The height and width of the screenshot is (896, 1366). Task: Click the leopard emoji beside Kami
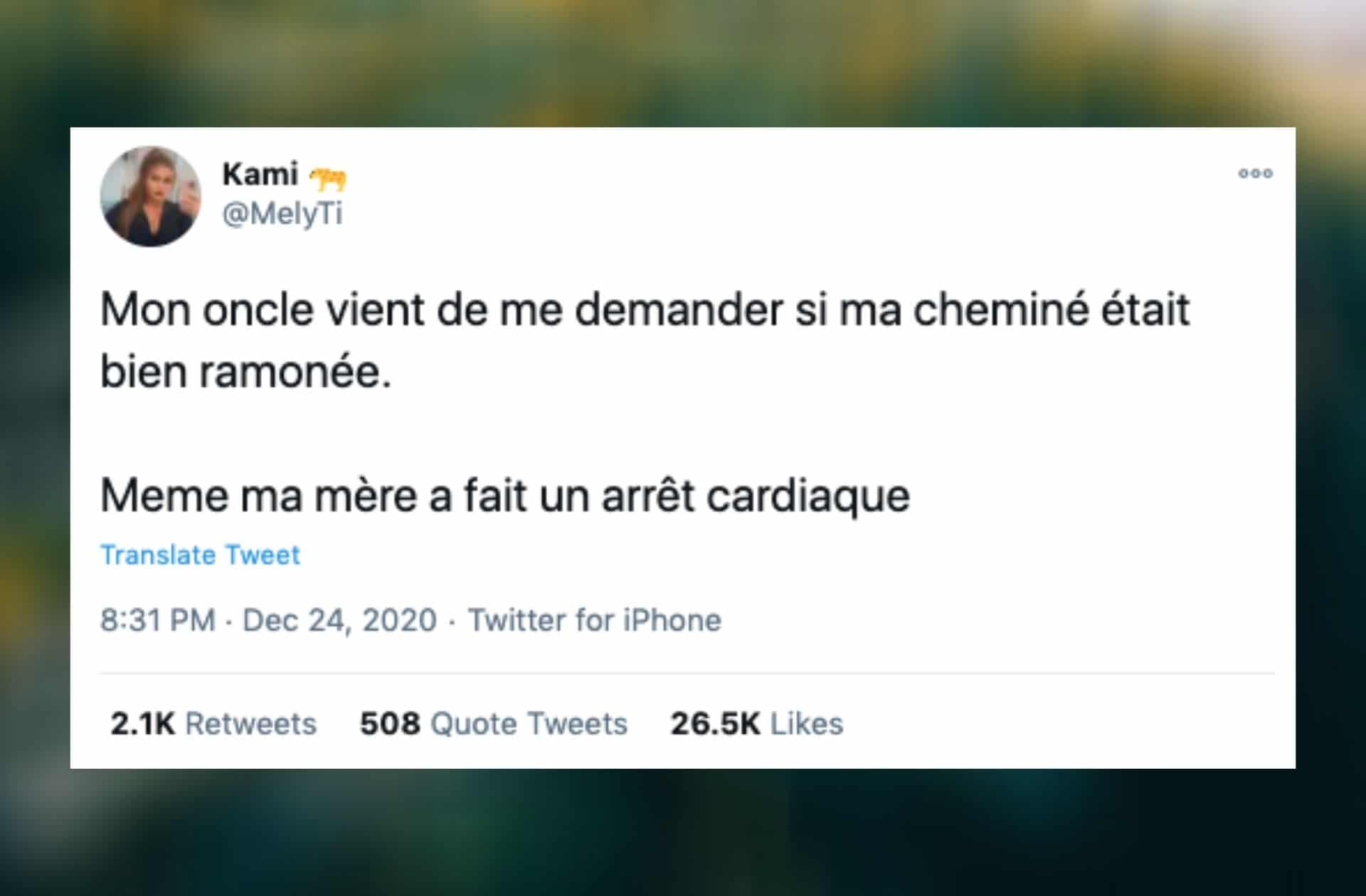328,178
